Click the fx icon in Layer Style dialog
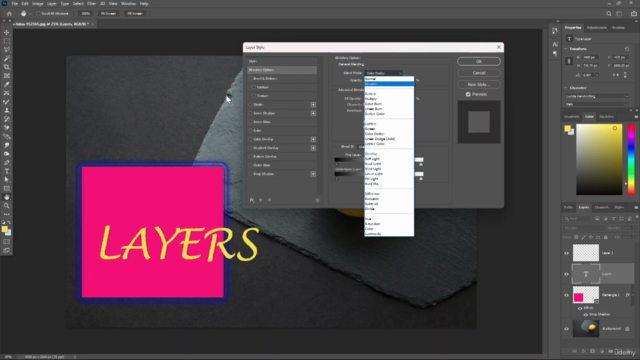Screen dimensions: 640x360 [x=252, y=200]
